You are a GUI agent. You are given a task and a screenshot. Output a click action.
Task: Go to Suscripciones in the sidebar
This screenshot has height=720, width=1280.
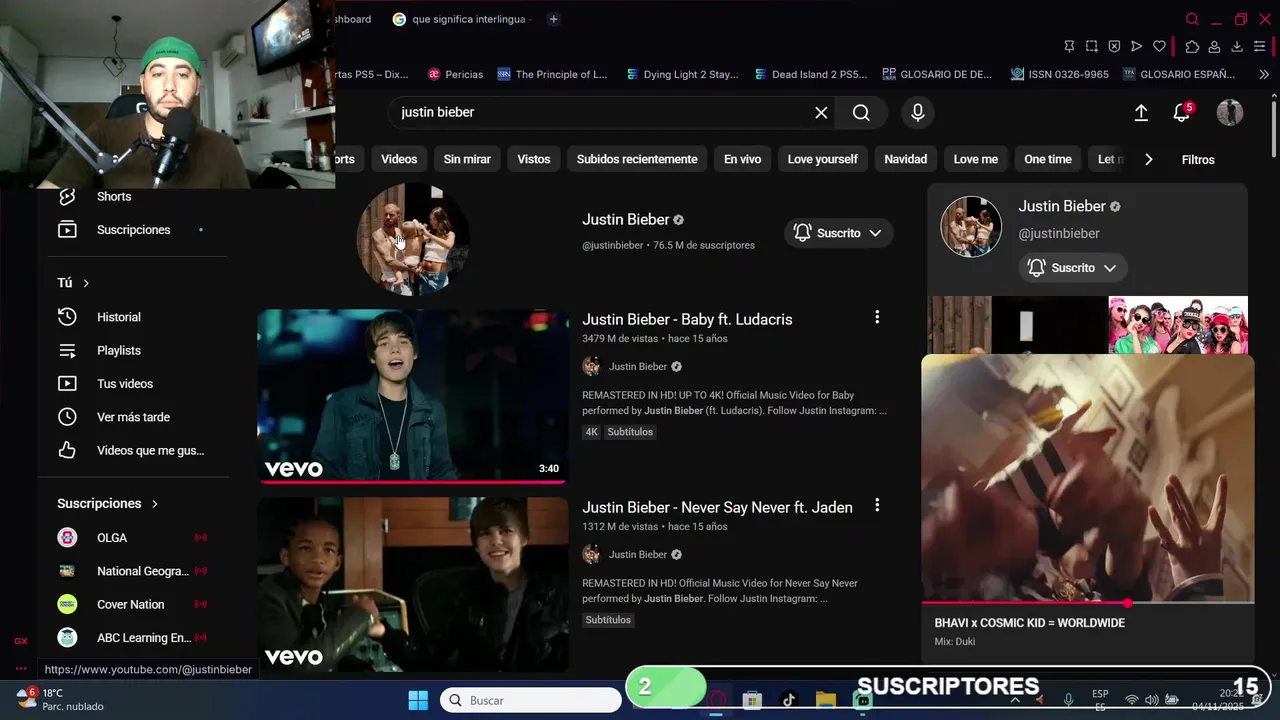[134, 230]
